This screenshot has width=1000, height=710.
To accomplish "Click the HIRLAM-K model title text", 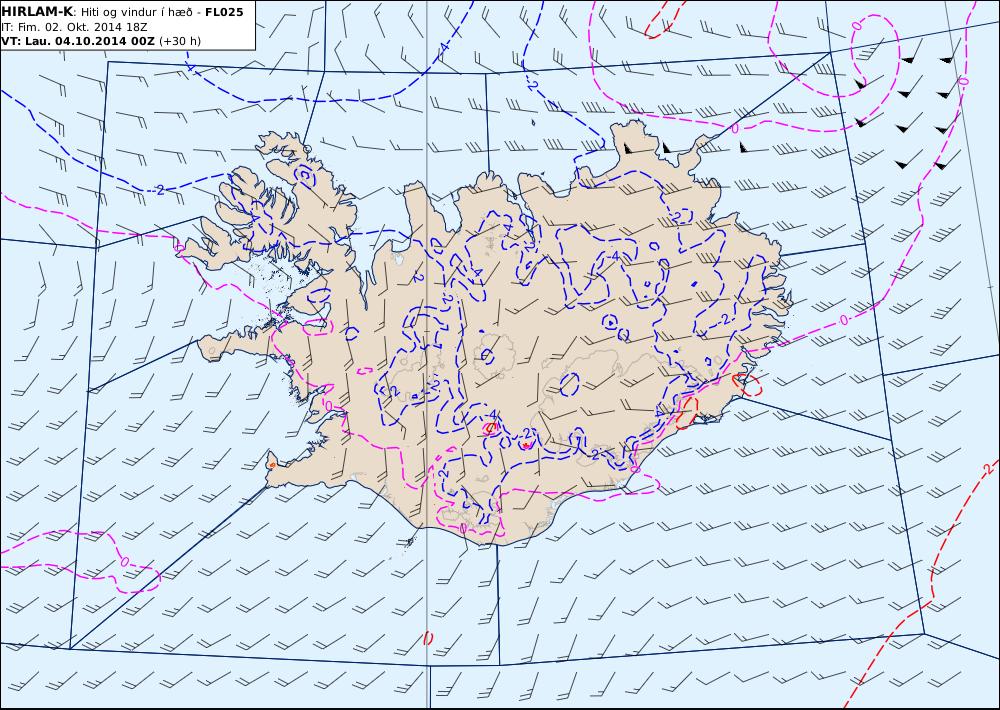I will [x=38, y=12].
